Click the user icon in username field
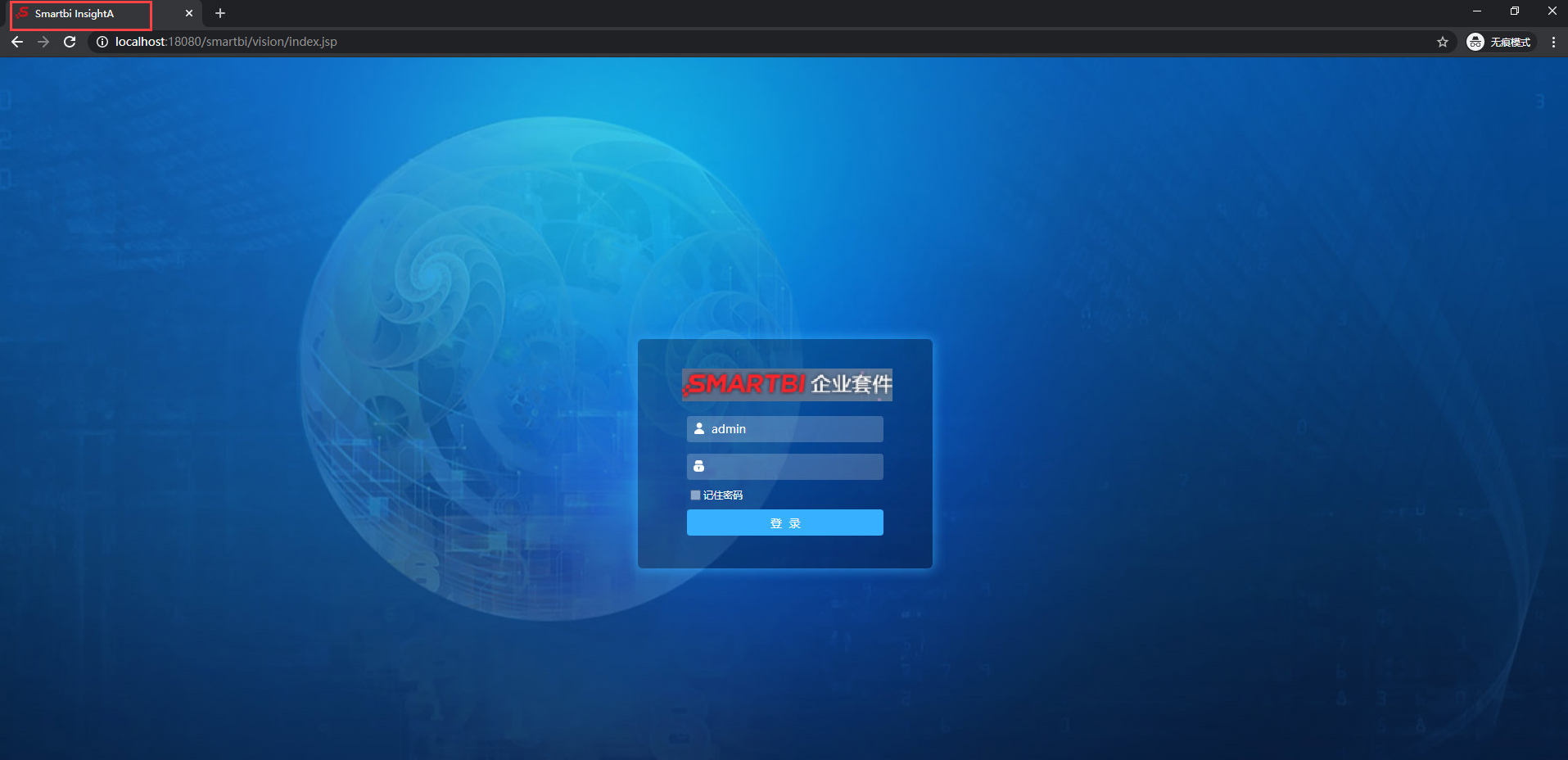Screen dimensions: 1568x760 [699, 428]
